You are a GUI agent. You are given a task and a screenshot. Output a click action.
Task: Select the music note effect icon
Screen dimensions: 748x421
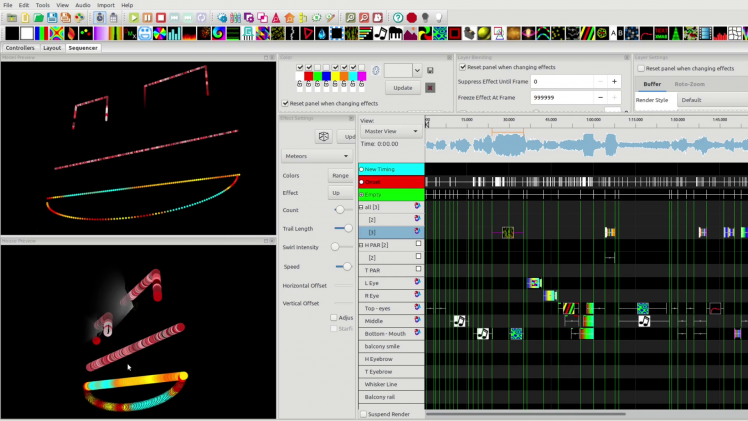pos(380,33)
